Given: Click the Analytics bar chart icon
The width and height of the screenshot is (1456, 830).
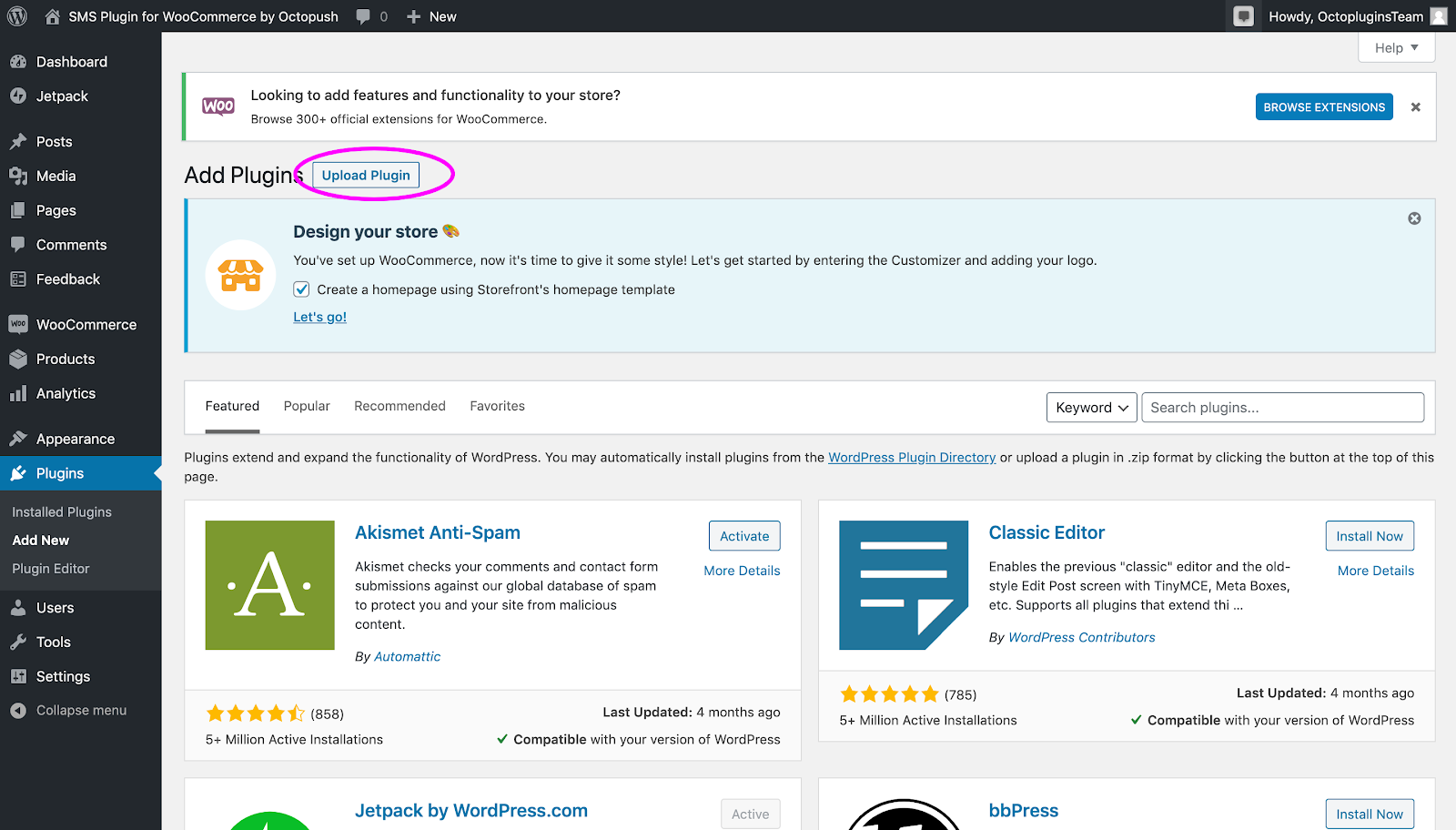Looking at the screenshot, I should click(x=18, y=393).
